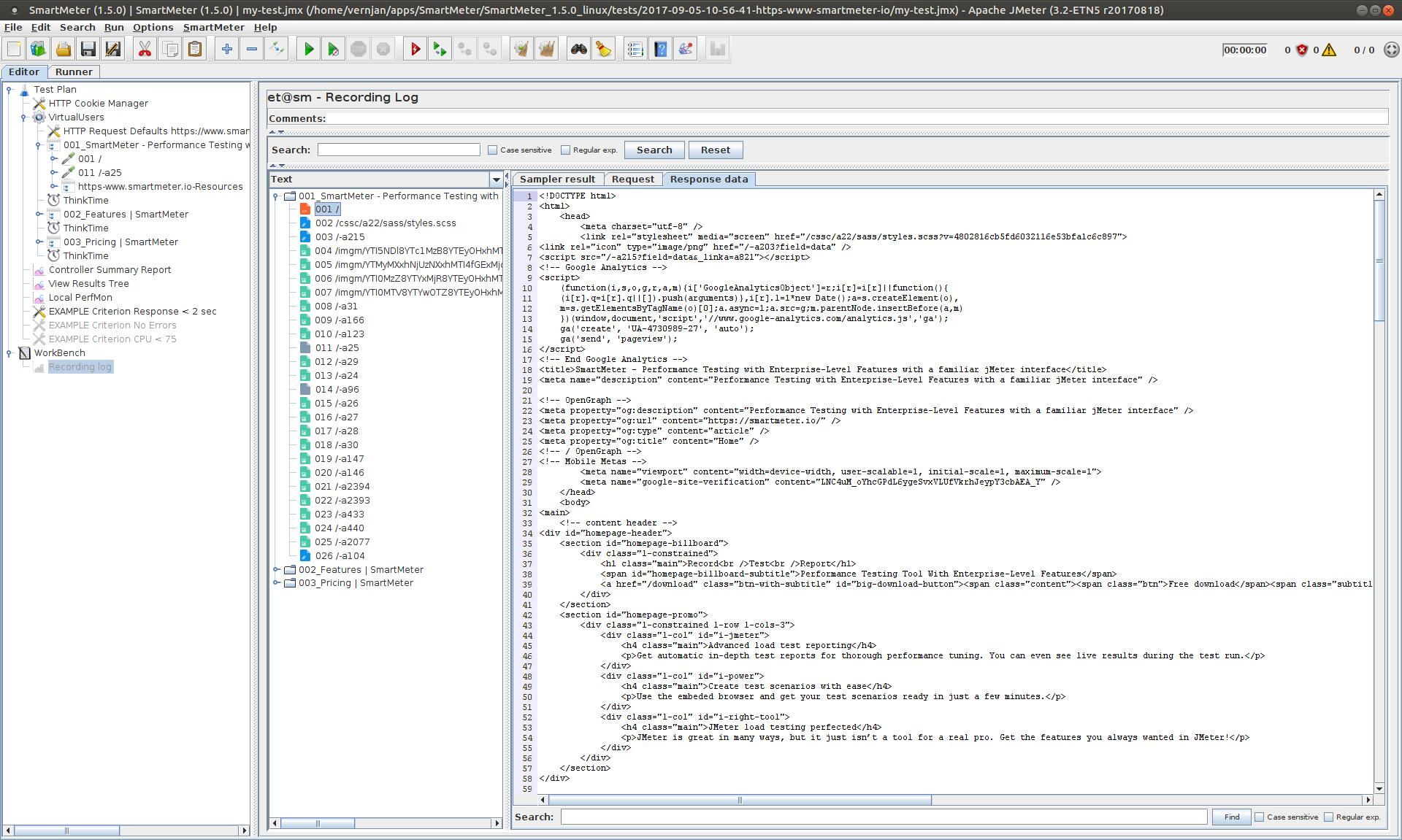
Task: Click the top Search input field
Action: (x=399, y=150)
